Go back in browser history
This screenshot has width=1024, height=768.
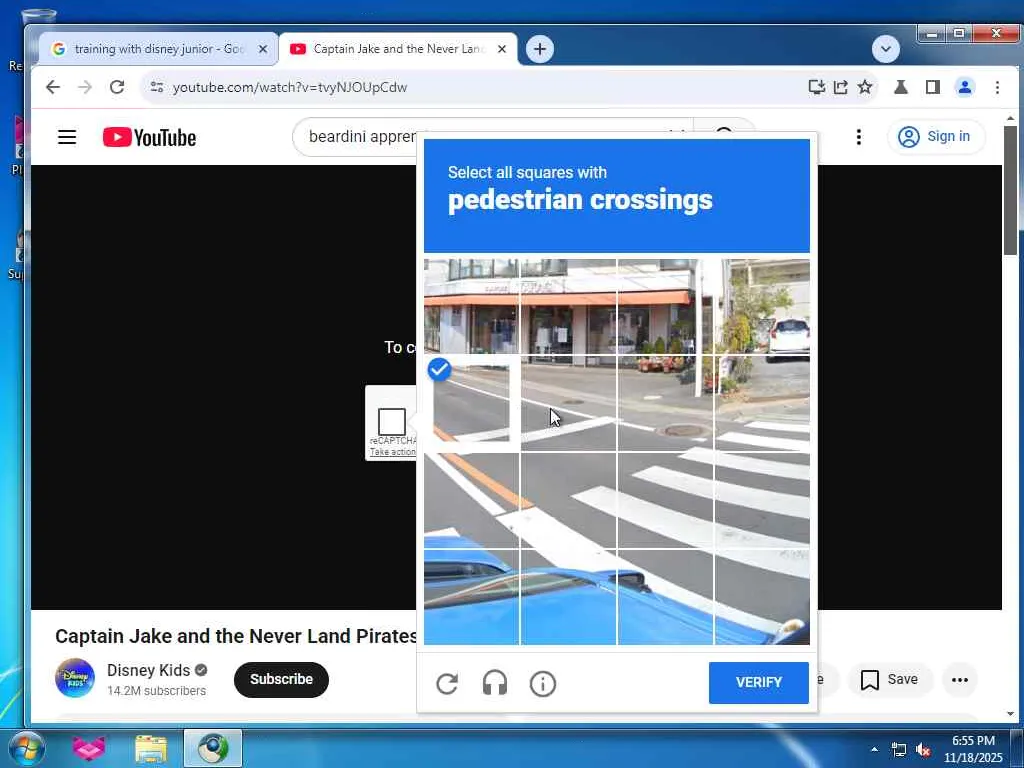pyautogui.click(x=53, y=87)
